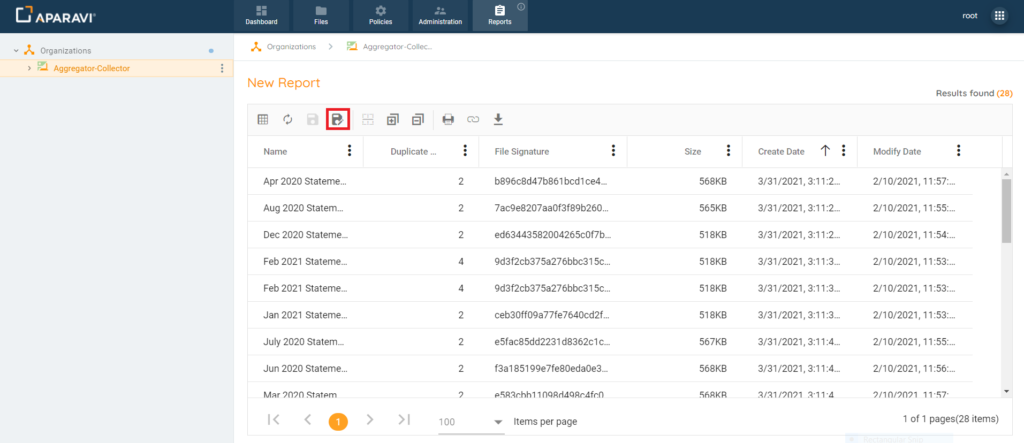The image size is (1024, 443).
Task: Expand all groups in the toolbar
Action: (x=392, y=120)
